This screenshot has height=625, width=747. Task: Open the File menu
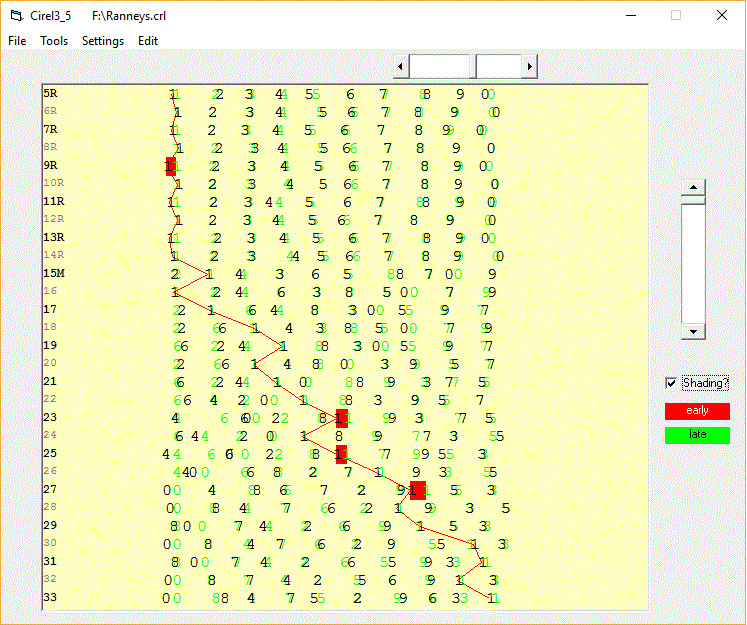(x=17, y=41)
